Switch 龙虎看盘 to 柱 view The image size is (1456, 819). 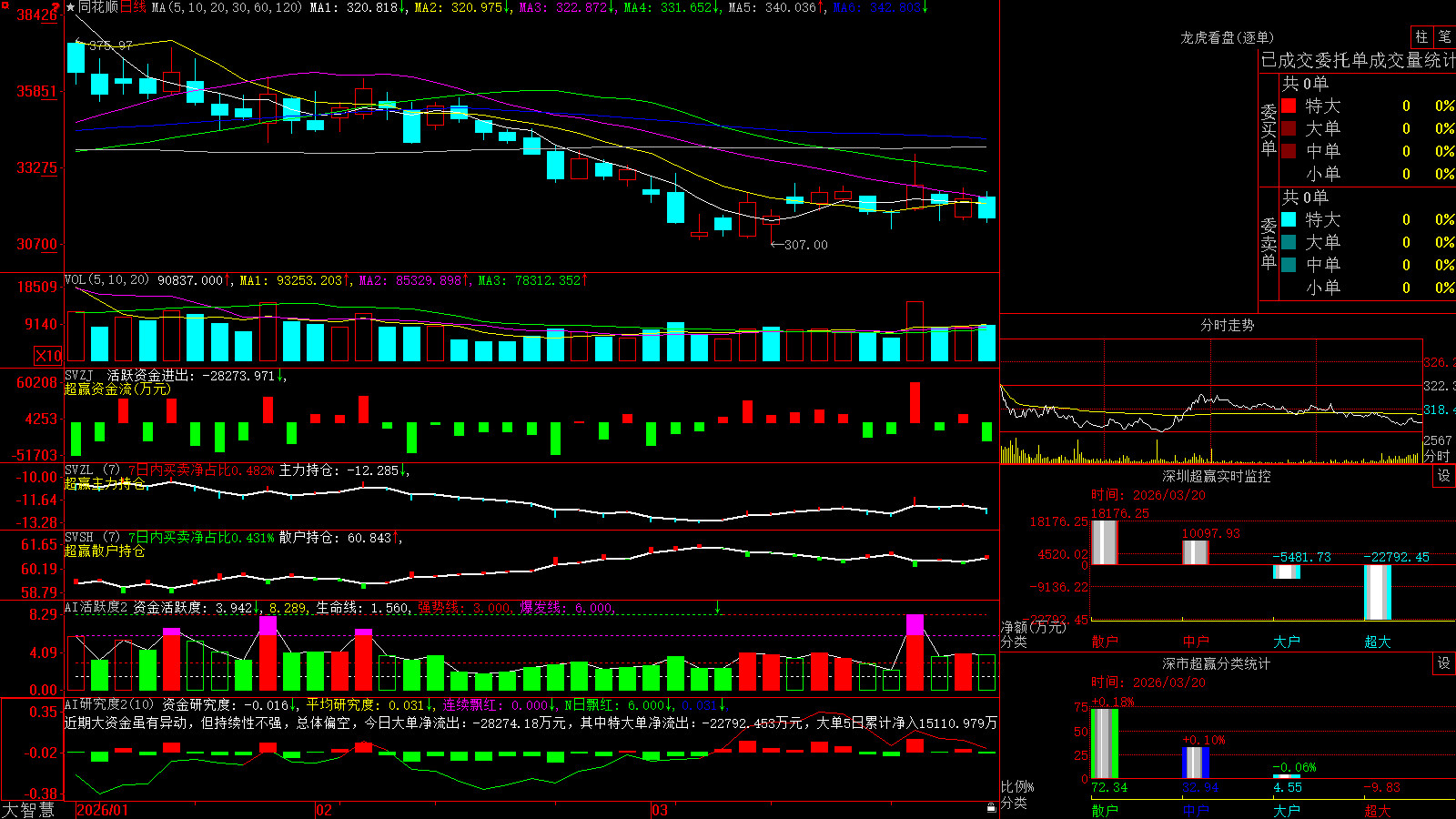tap(1421, 36)
